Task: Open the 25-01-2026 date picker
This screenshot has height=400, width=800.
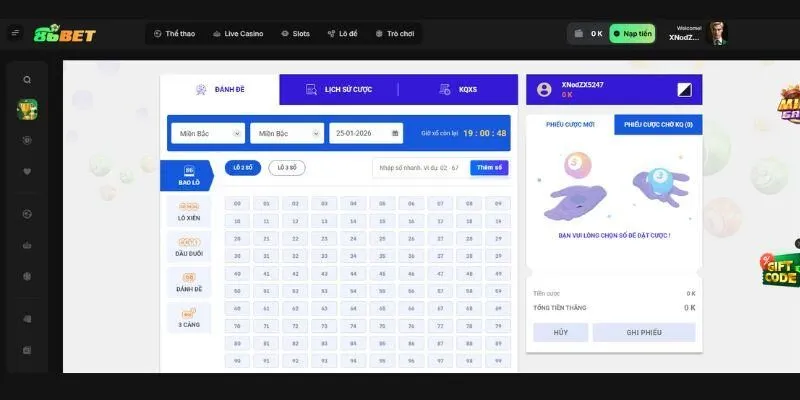Action: [367, 133]
